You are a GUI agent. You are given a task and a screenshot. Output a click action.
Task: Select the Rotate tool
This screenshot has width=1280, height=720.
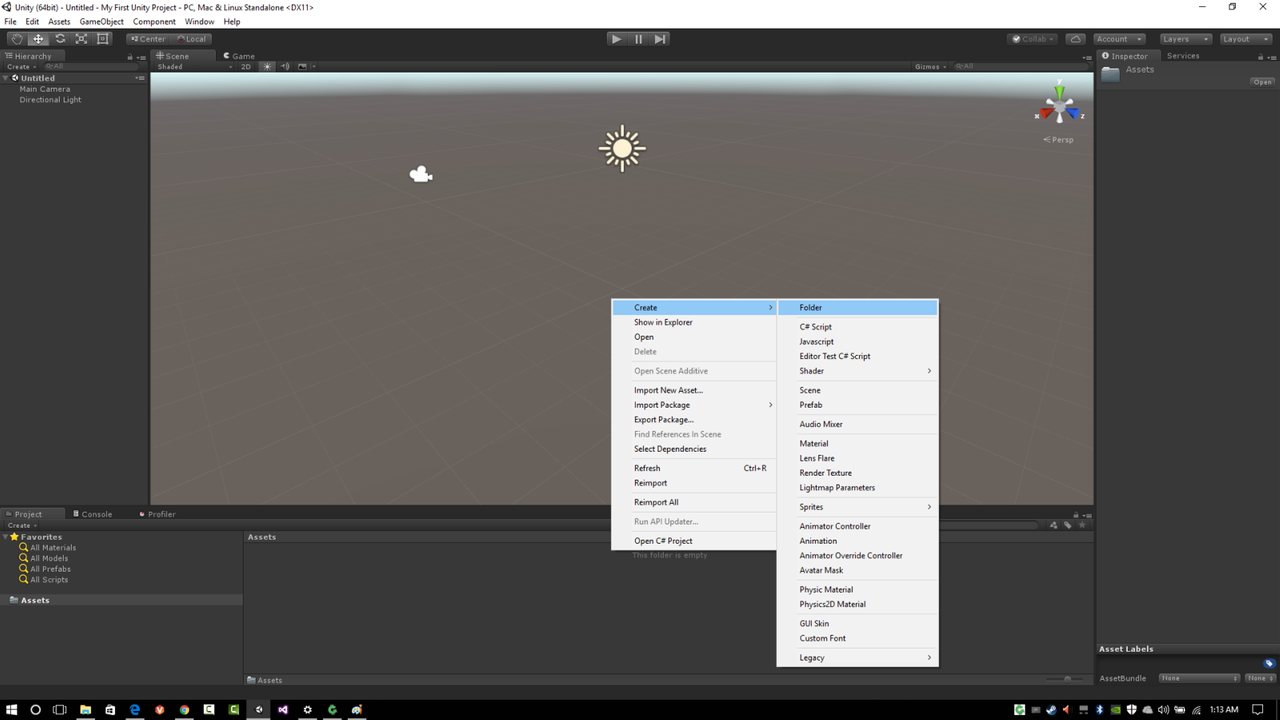pyautogui.click(x=60, y=39)
